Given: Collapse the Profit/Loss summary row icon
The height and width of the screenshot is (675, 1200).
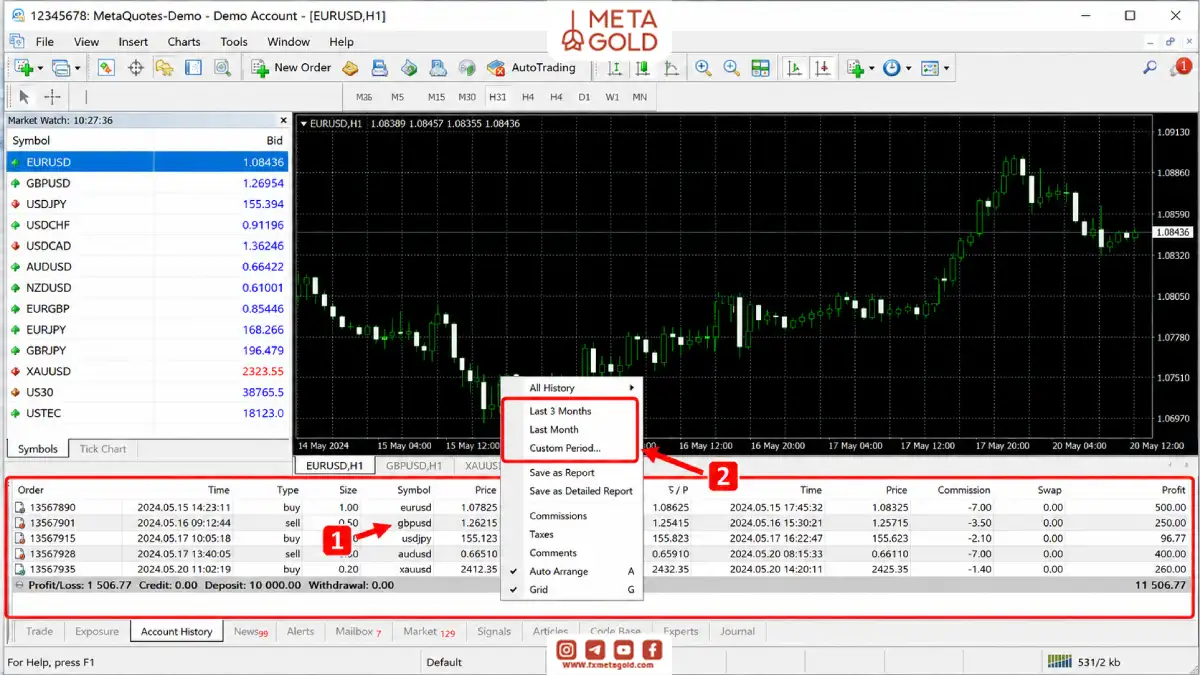Looking at the screenshot, I should pyautogui.click(x=19, y=585).
